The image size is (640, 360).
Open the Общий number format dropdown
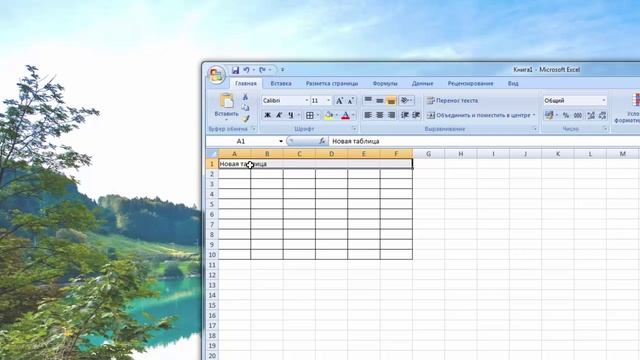click(x=604, y=100)
